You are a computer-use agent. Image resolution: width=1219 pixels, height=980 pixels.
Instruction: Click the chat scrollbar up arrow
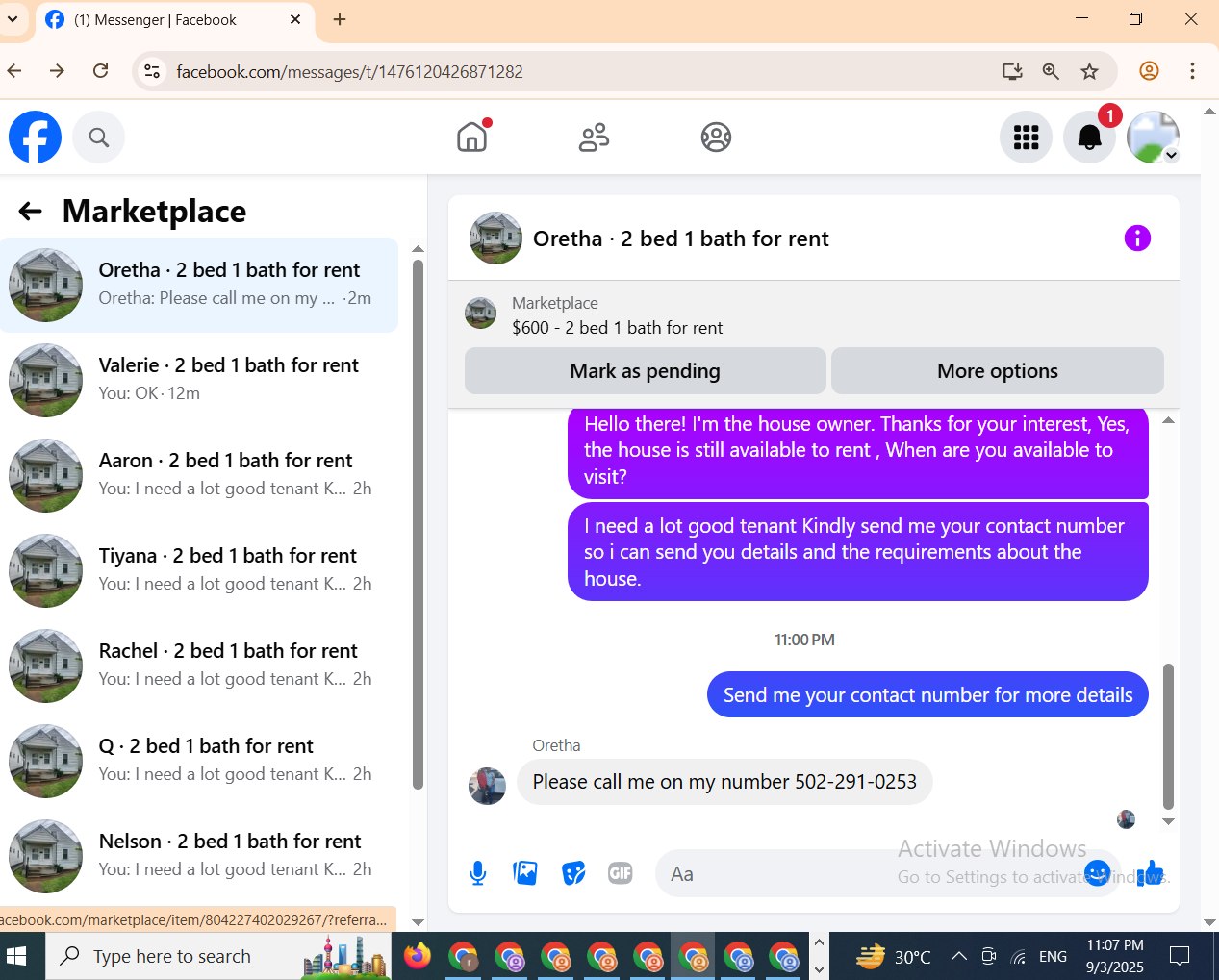pos(1168,420)
